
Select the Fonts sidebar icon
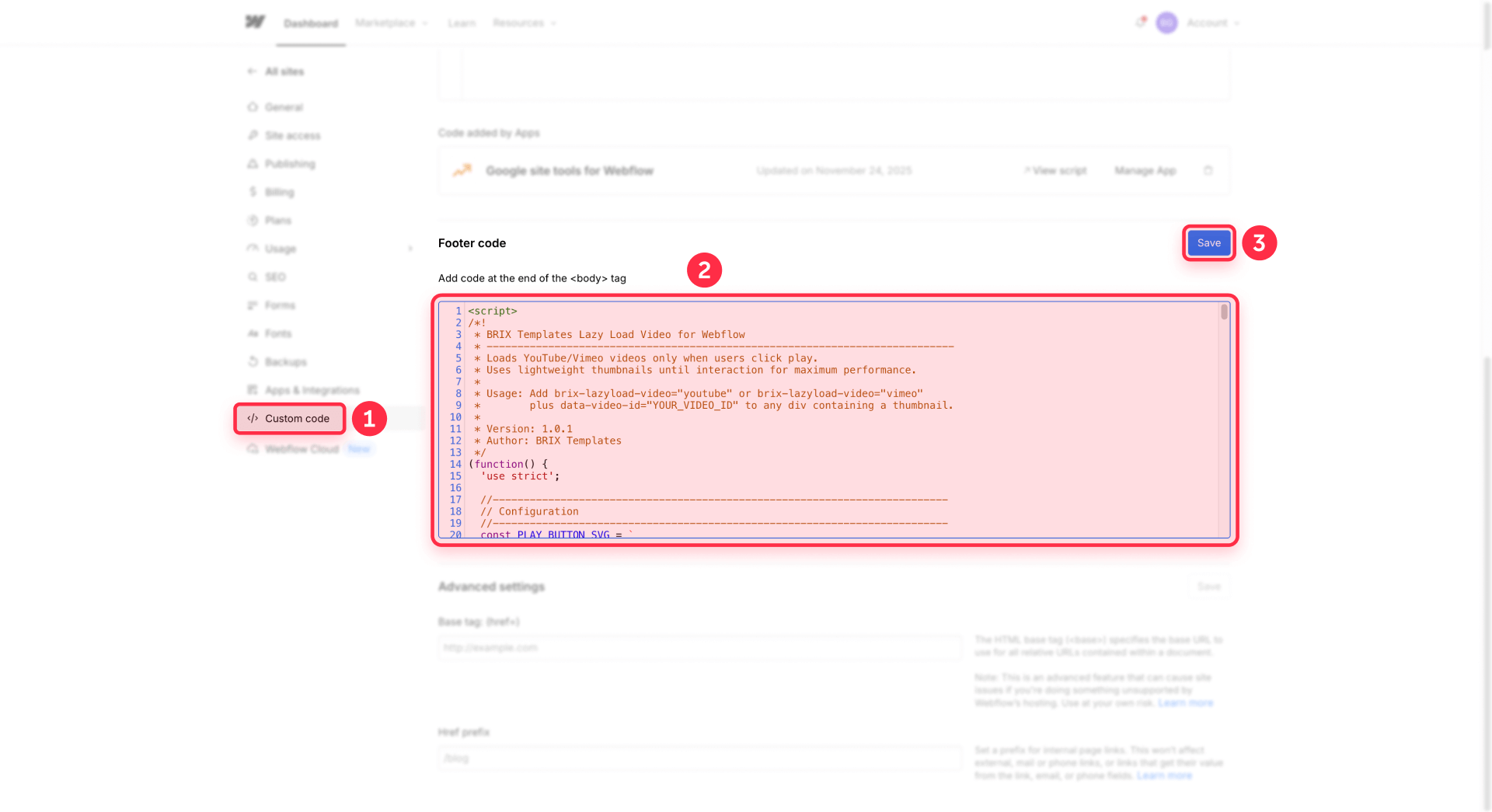pos(253,333)
